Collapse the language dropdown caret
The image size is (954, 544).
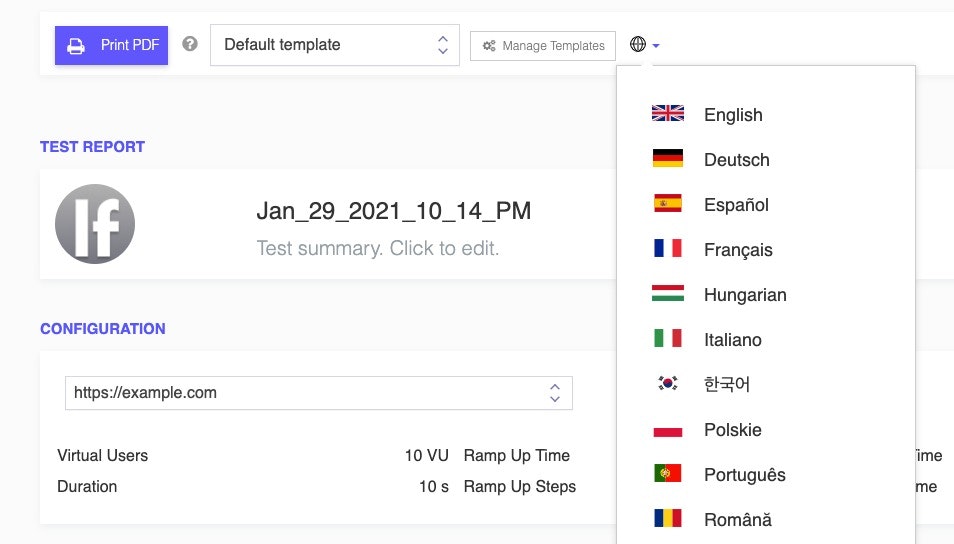(x=656, y=46)
